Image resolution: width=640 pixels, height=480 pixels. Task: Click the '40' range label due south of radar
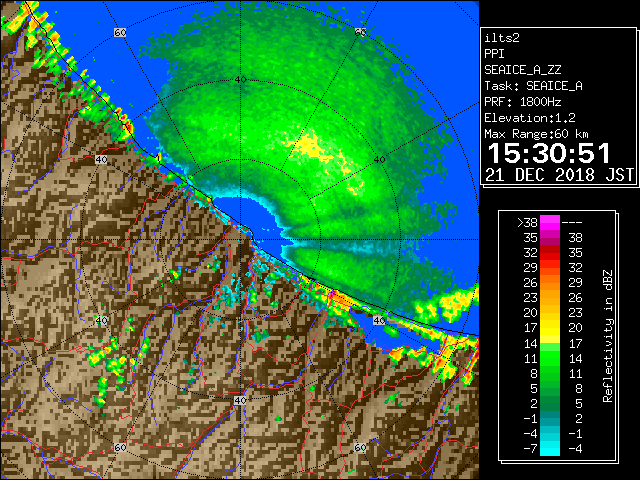click(240, 400)
